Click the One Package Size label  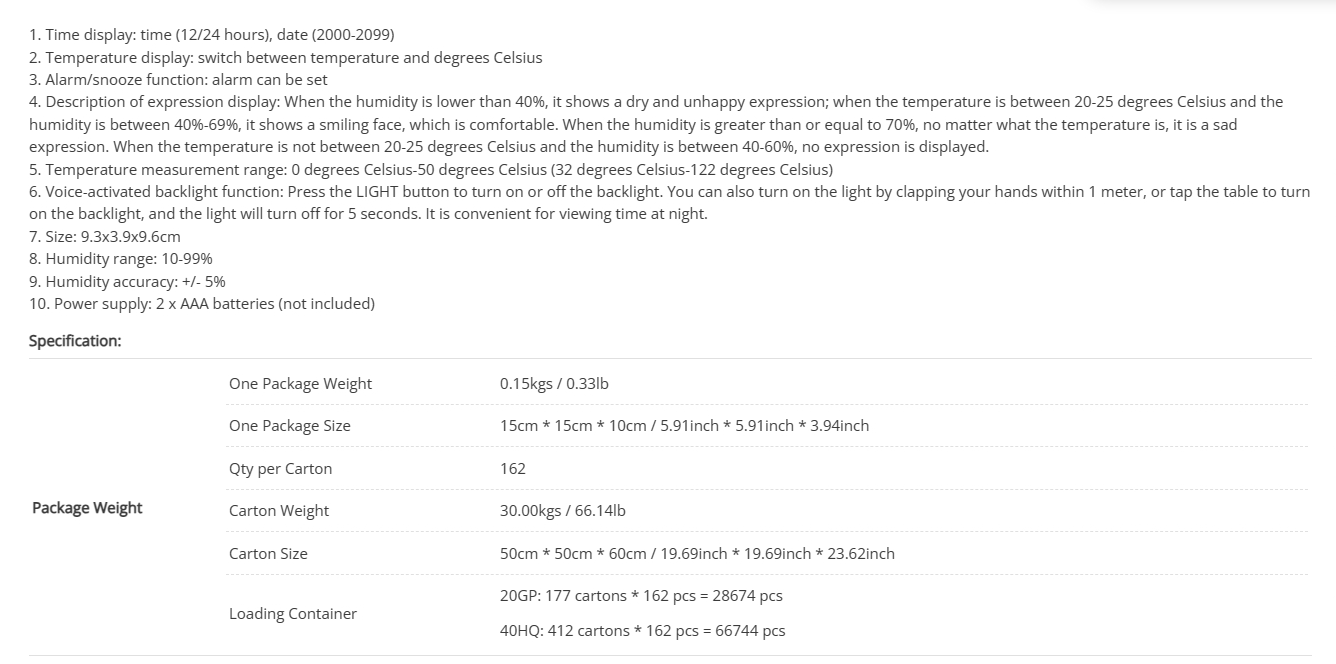click(x=290, y=426)
